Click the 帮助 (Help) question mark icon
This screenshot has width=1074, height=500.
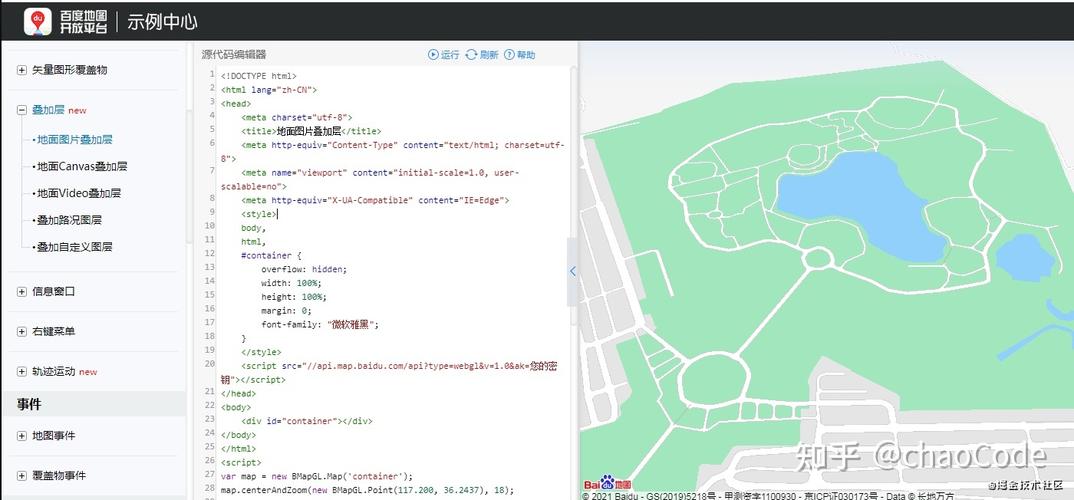(x=509, y=55)
